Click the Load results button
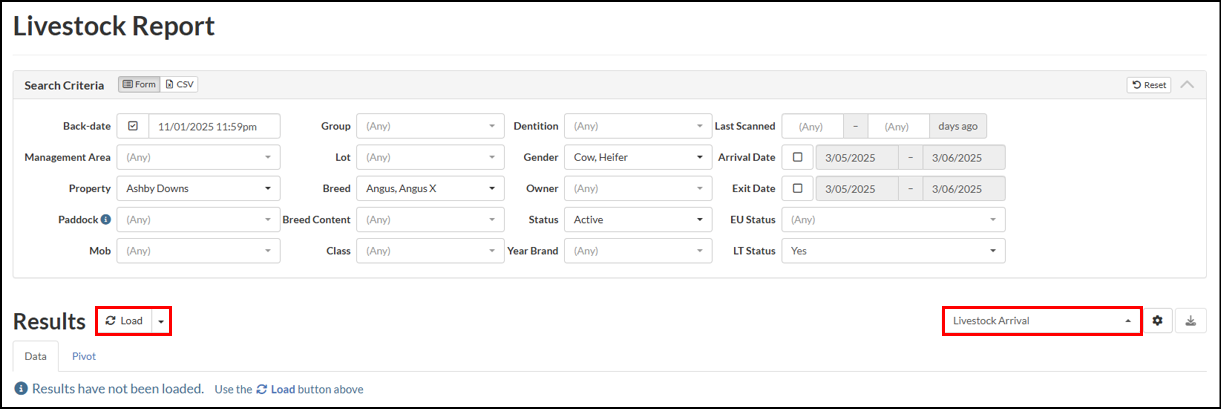 (125, 321)
